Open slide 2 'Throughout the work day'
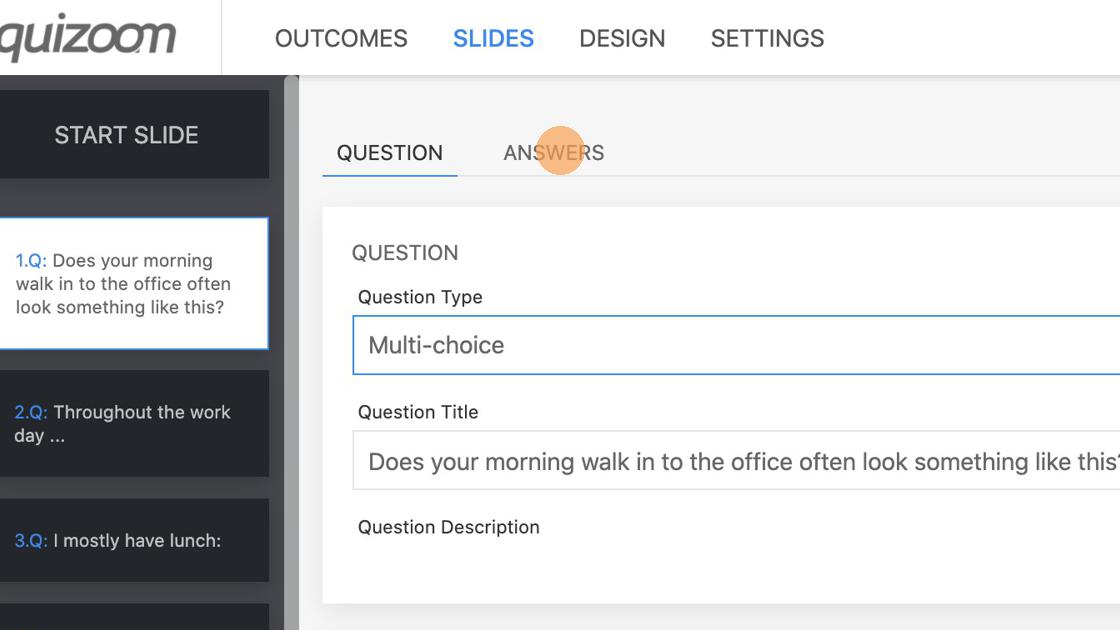Viewport: 1120px width, 630px height. (x=126, y=423)
